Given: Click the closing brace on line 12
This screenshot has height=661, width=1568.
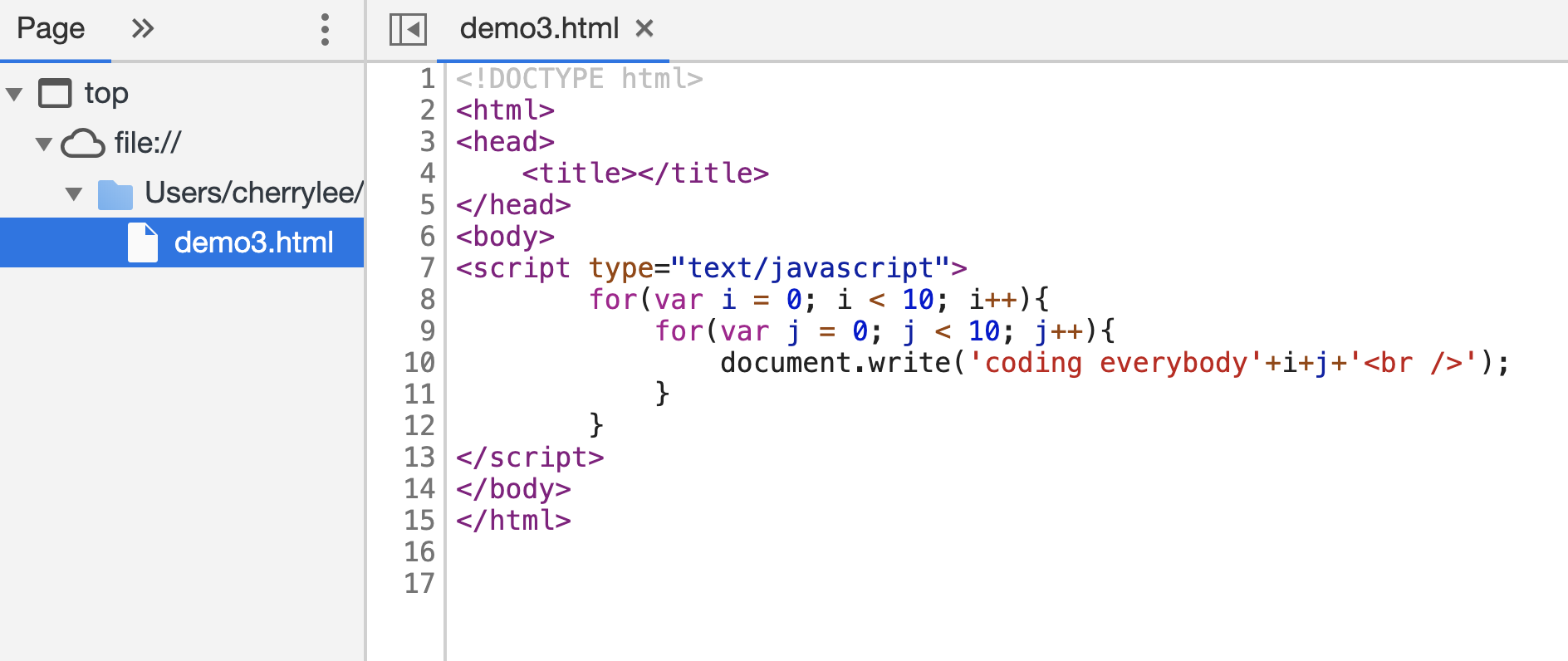Looking at the screenshot, I should [596, 424].
